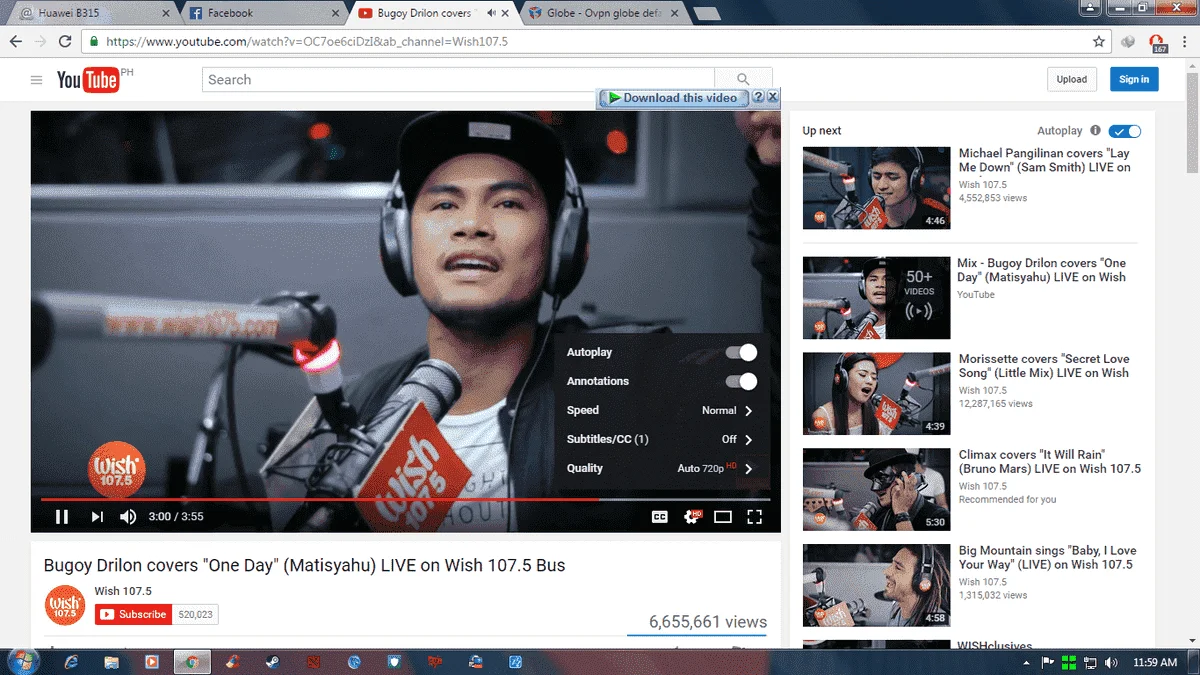The image size is (1200, 675).
Task: Click the Sign in button
Action: click(x=1134, y=80)
